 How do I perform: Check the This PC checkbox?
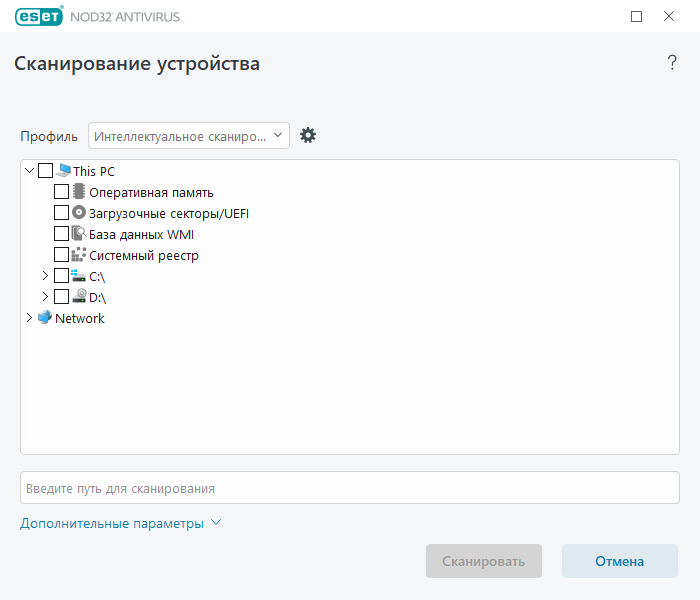click(46, 171)
